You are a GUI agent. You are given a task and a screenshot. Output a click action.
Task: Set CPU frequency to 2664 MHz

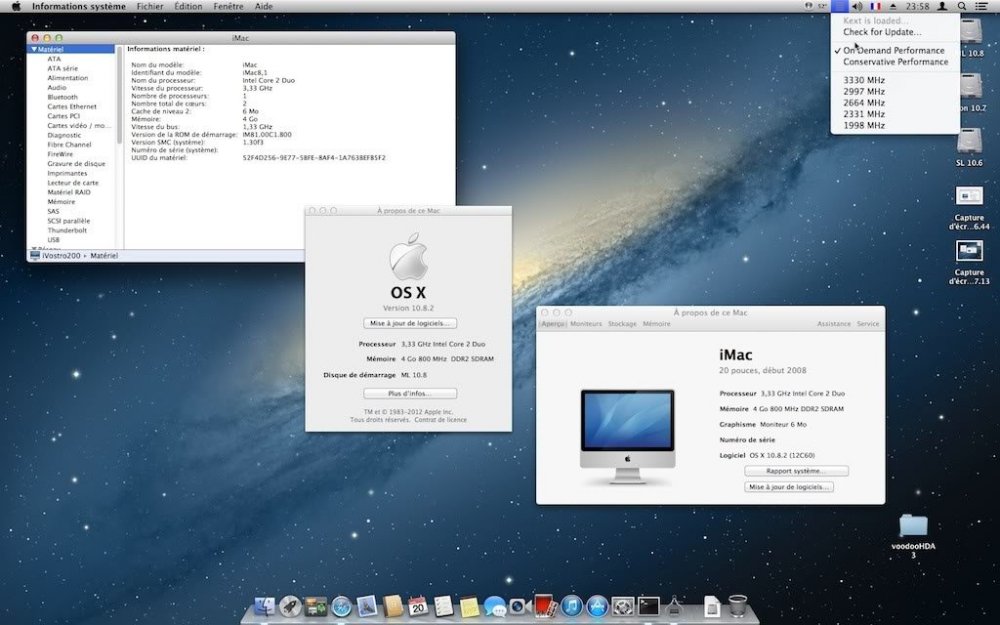coord(864,103)
